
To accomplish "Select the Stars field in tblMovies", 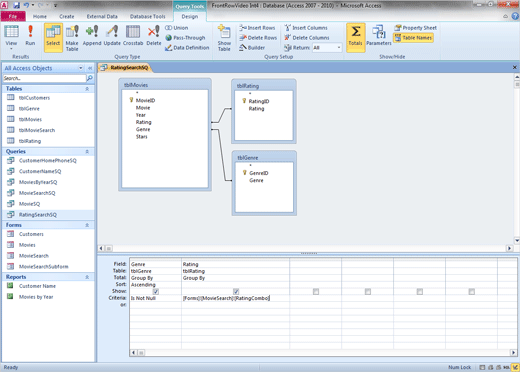I will tap(141, 137).
